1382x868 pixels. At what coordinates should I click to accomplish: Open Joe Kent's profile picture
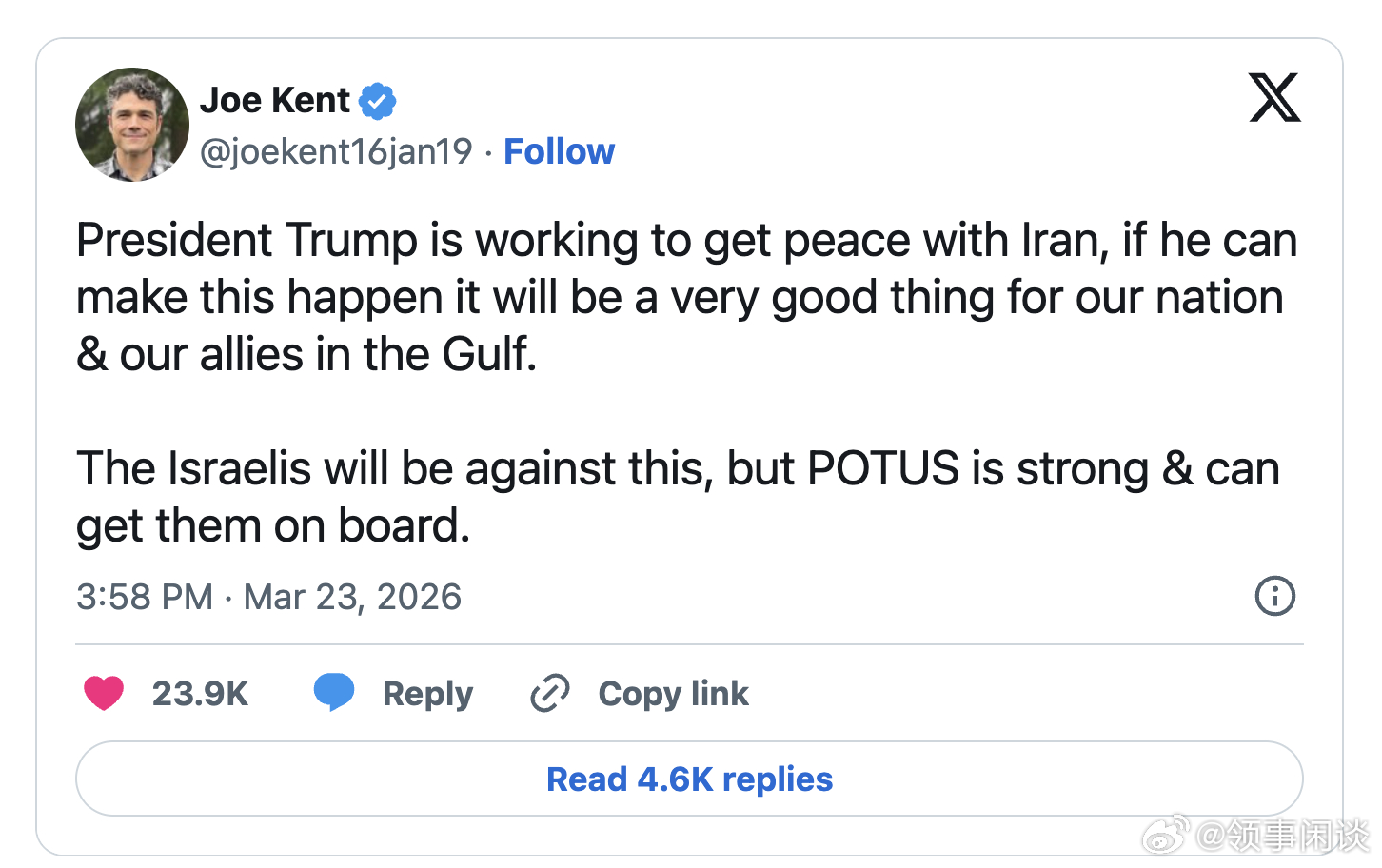click(x=132, y=125)
